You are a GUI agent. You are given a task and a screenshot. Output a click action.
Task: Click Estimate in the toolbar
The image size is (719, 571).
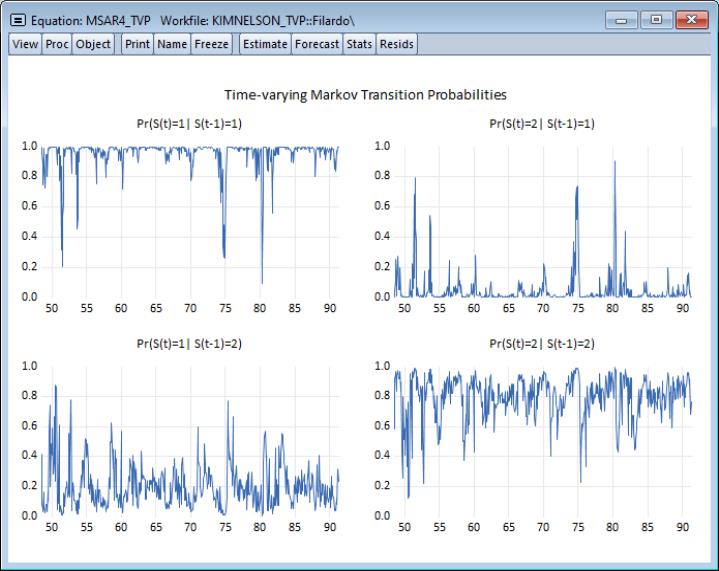[x=265, y=44]
